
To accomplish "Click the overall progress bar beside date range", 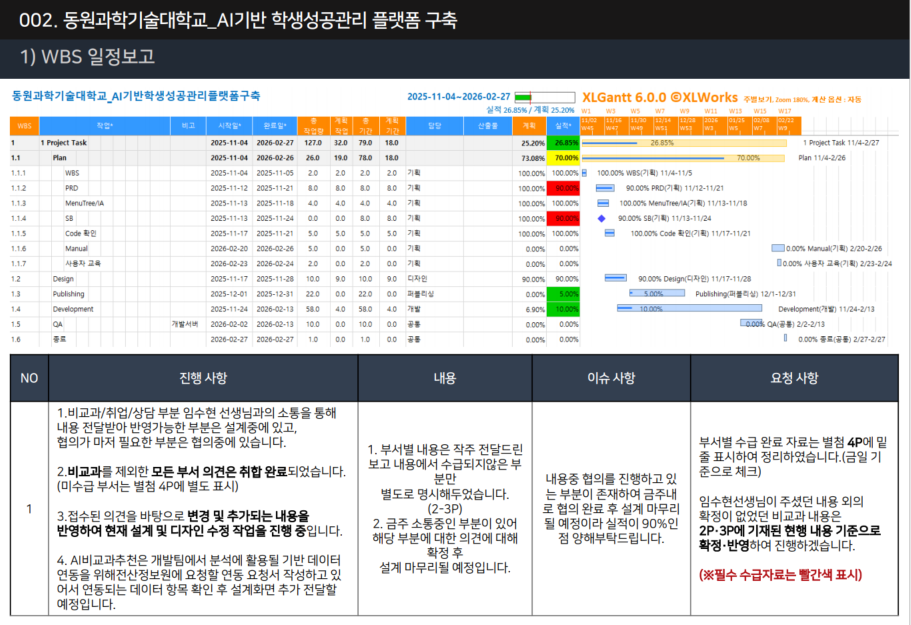I will [x=544, y=97].
